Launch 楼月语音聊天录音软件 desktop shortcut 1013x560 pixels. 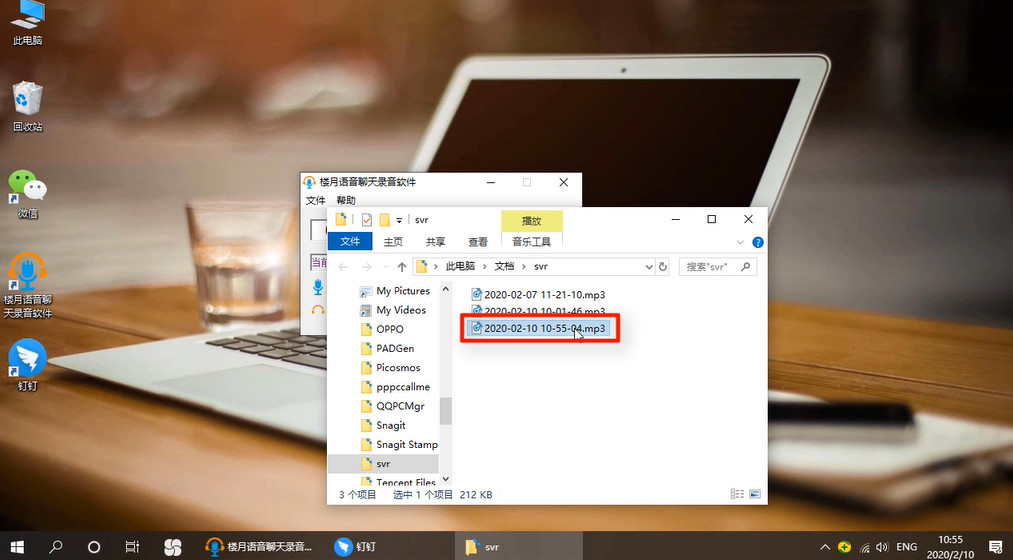pos(27,285)
